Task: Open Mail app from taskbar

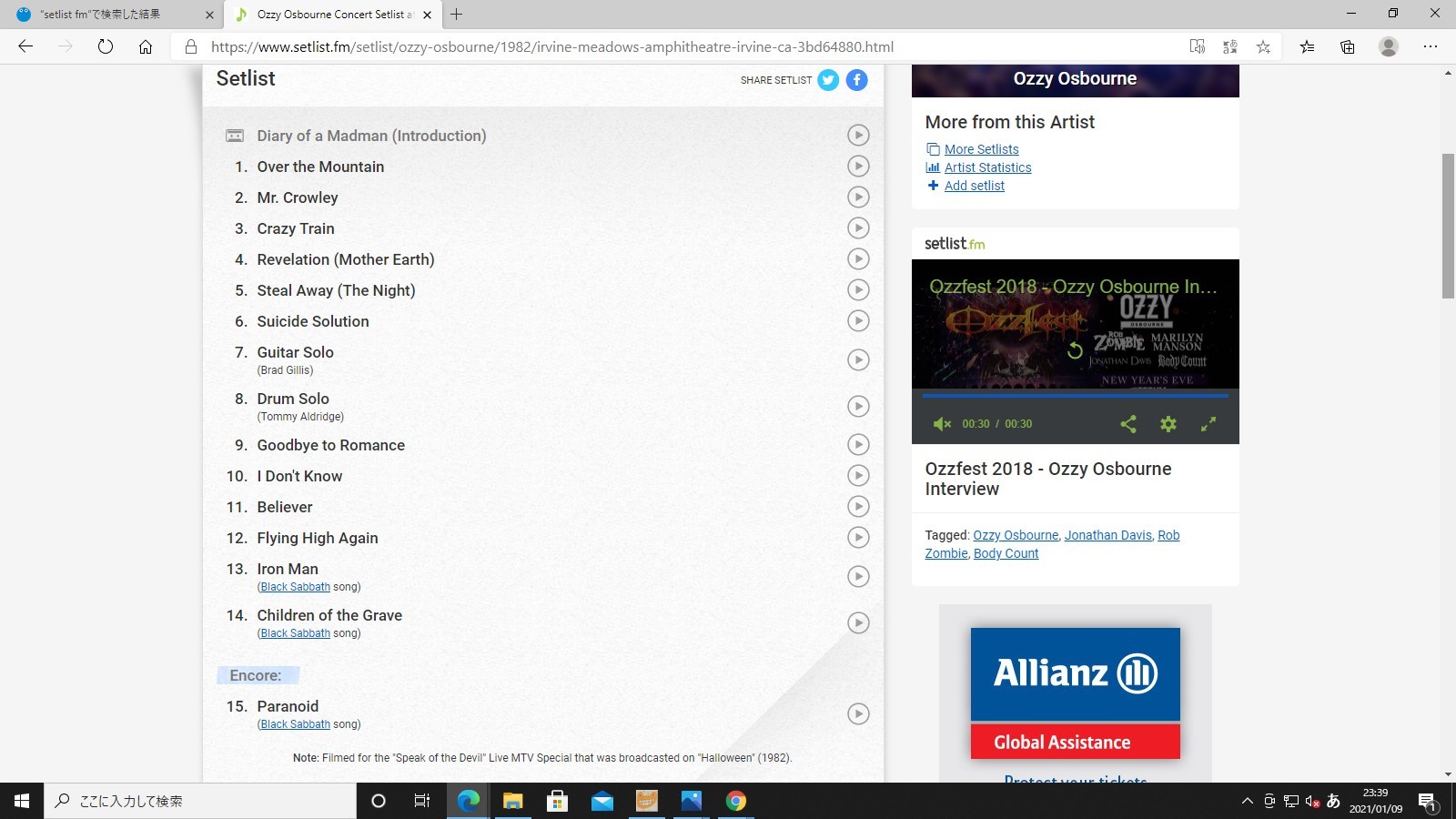Action: click(x=602, y=801)
